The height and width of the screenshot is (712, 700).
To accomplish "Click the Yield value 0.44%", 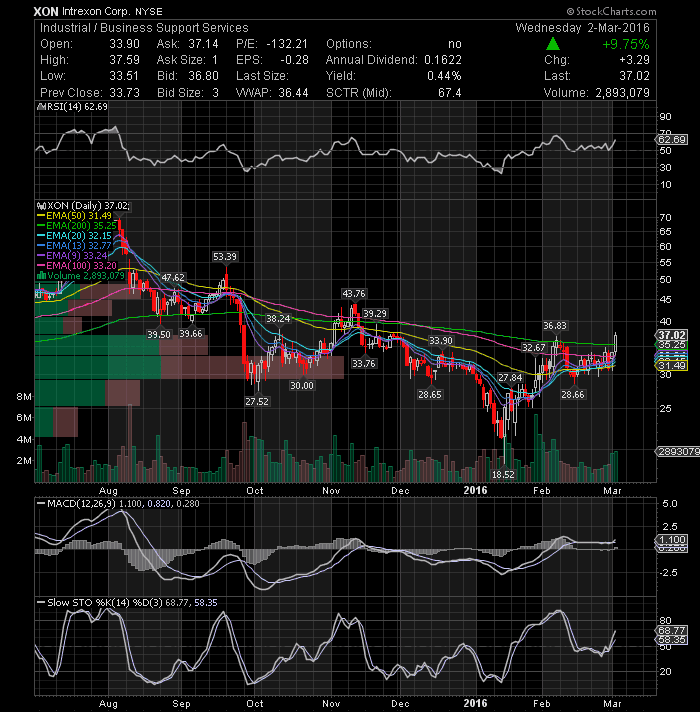I will tap(444, 76).
